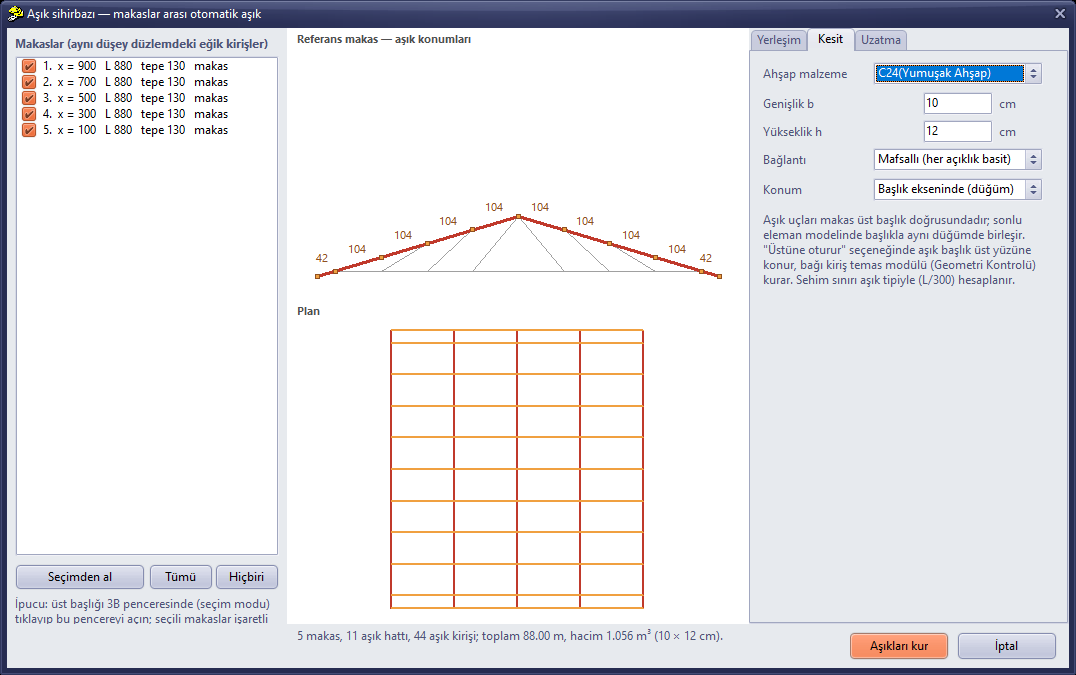Click the 'Plan' heading label
Screen dimensions: 1076x675
click(x=308, y=311)
